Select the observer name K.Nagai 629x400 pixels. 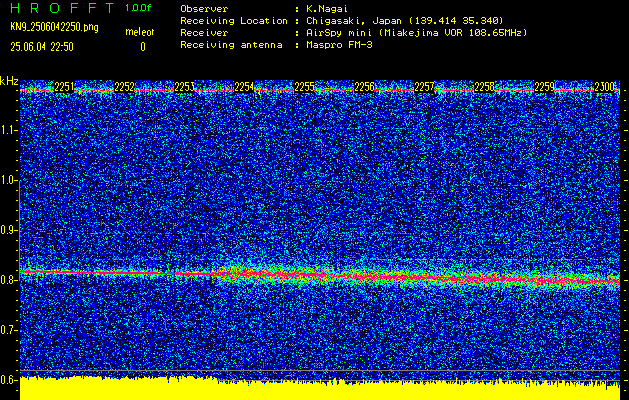[327, 9]
